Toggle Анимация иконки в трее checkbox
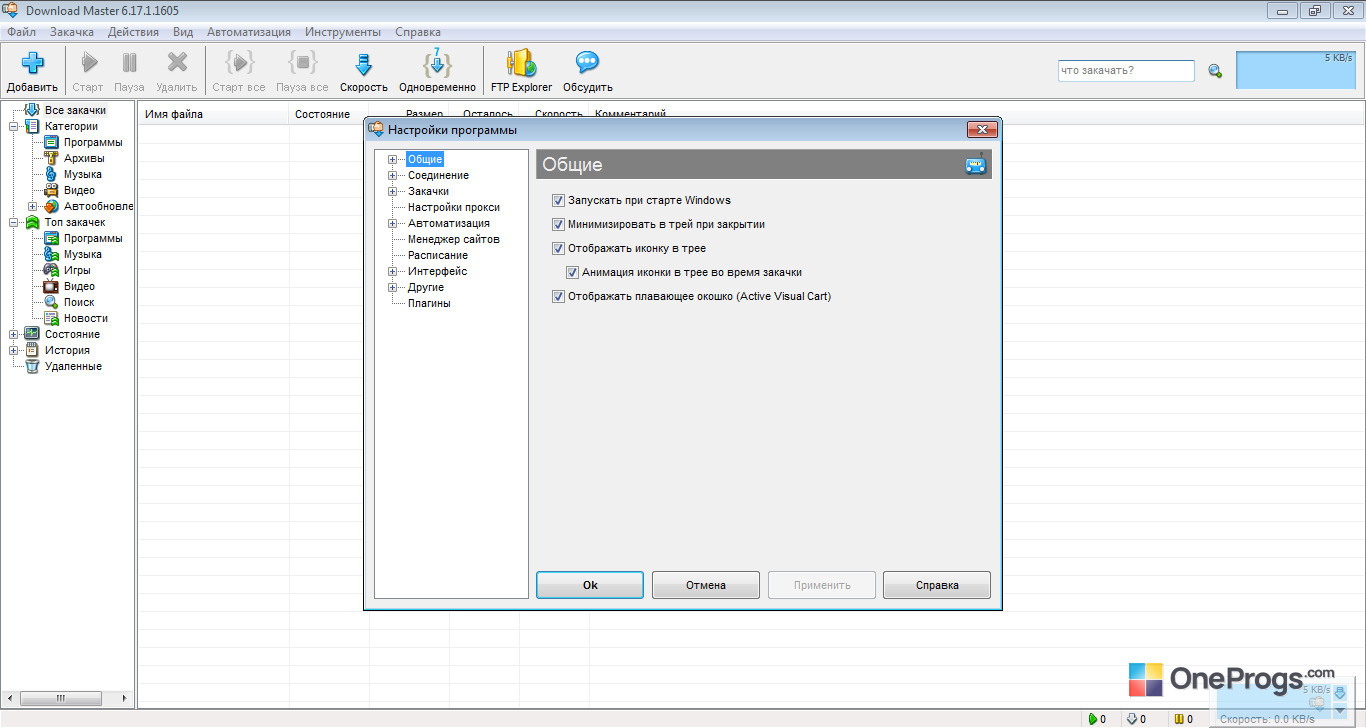This screenshot has height=728, width=1366. click(x=573, y=272)
